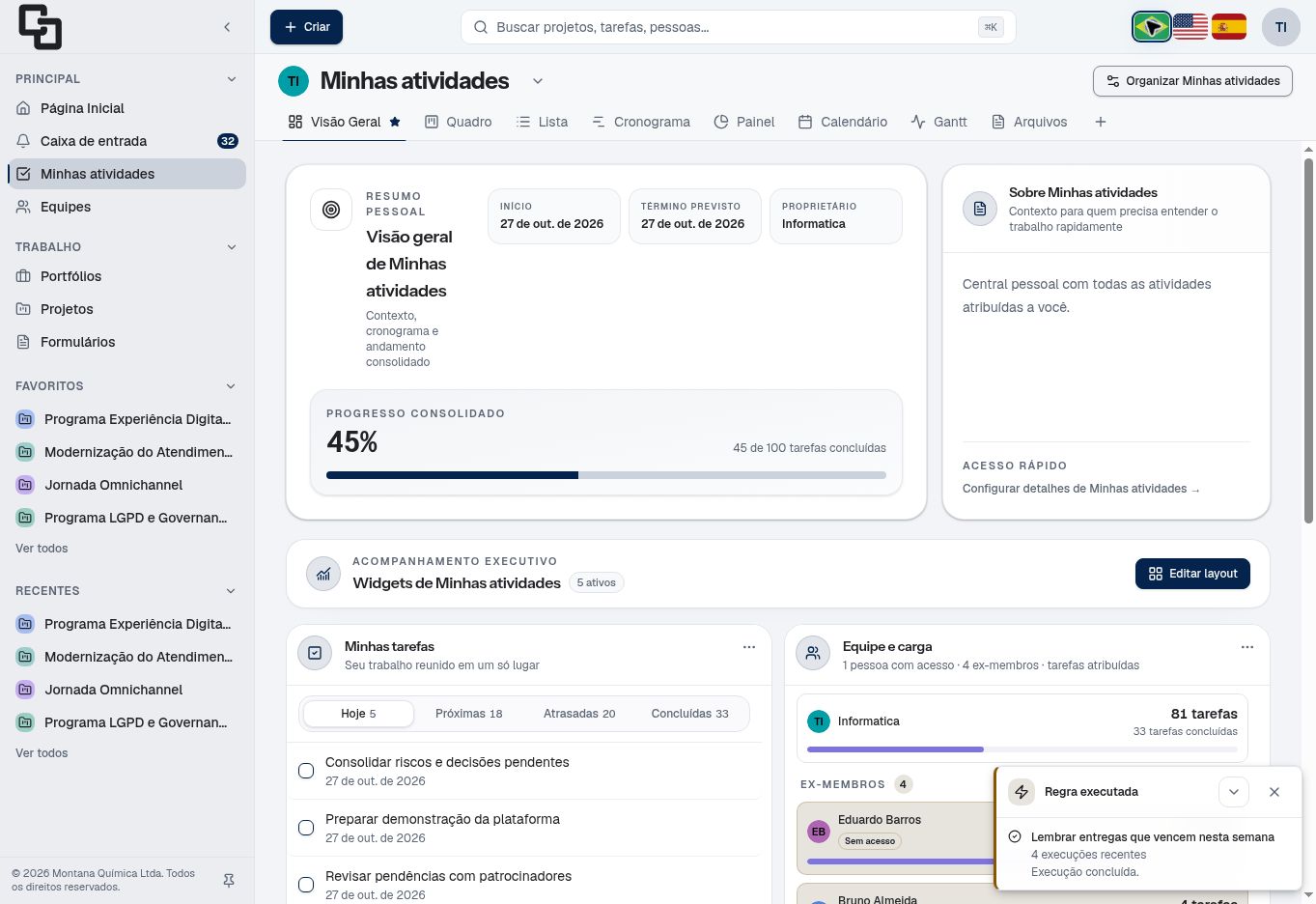Click the Criar button
The image size is (1316, 904).
pos(307,27)
